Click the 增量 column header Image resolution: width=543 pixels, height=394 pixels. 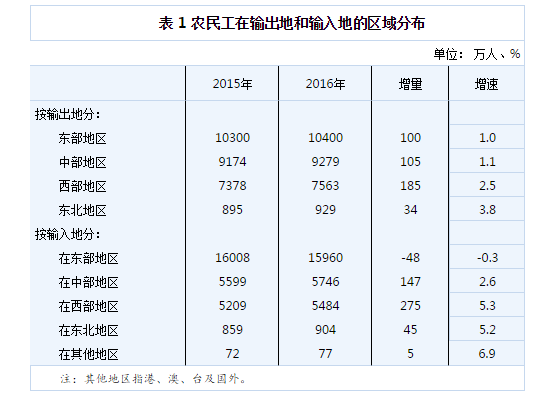tap(410, 84)
